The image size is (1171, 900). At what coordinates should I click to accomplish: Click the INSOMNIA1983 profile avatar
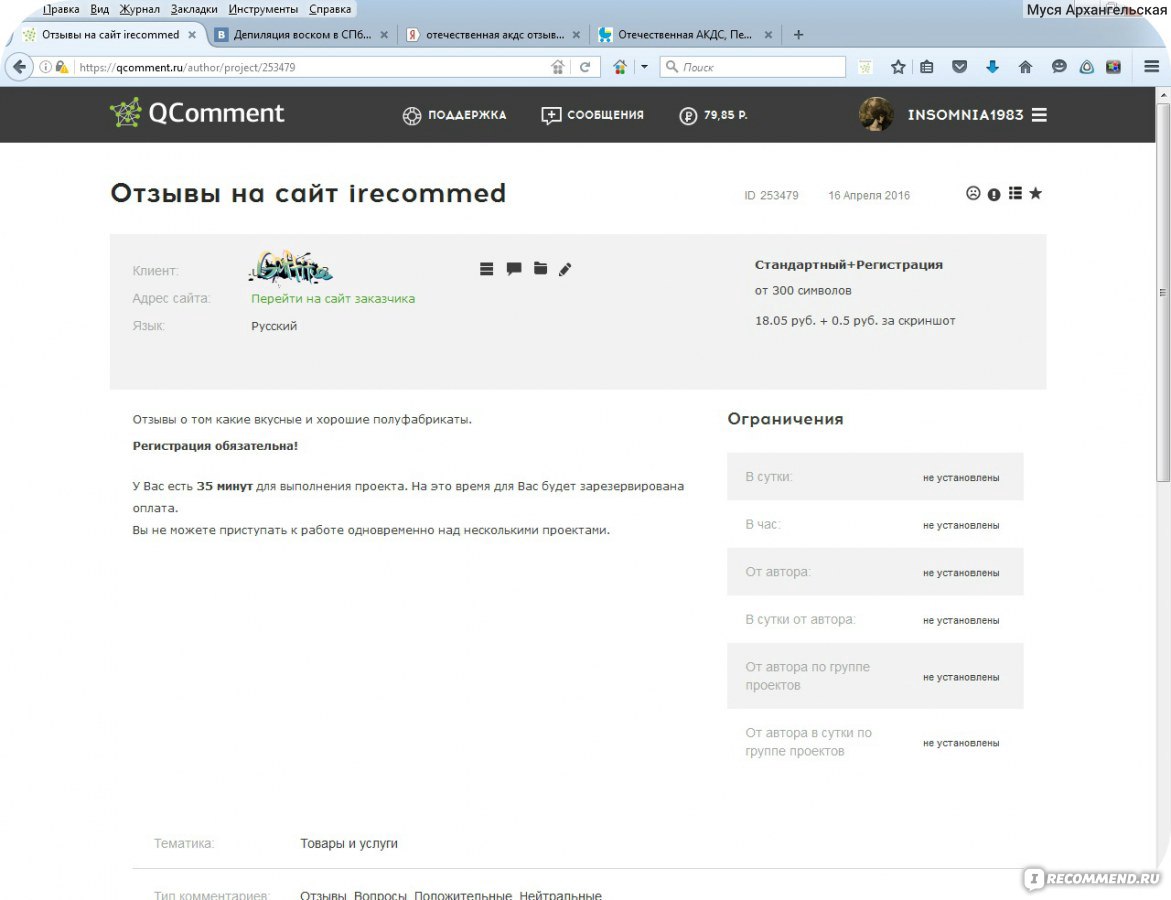(876, 114)
